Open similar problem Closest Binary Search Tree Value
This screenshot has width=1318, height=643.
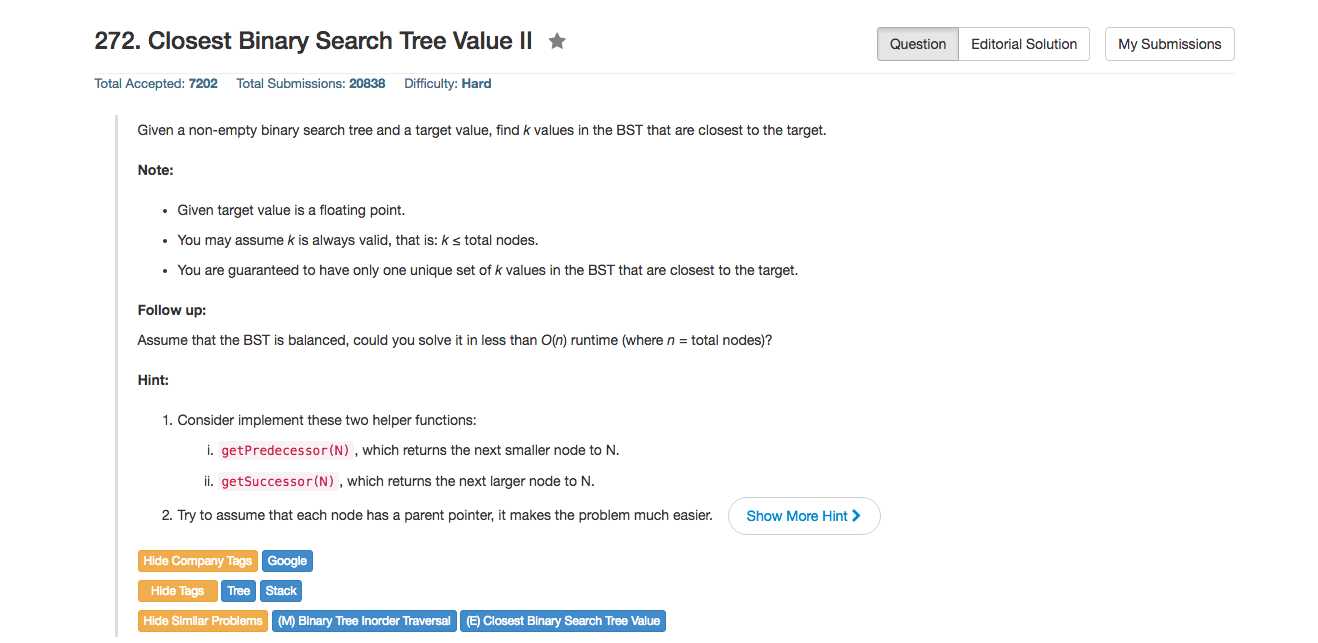point(563,621)
